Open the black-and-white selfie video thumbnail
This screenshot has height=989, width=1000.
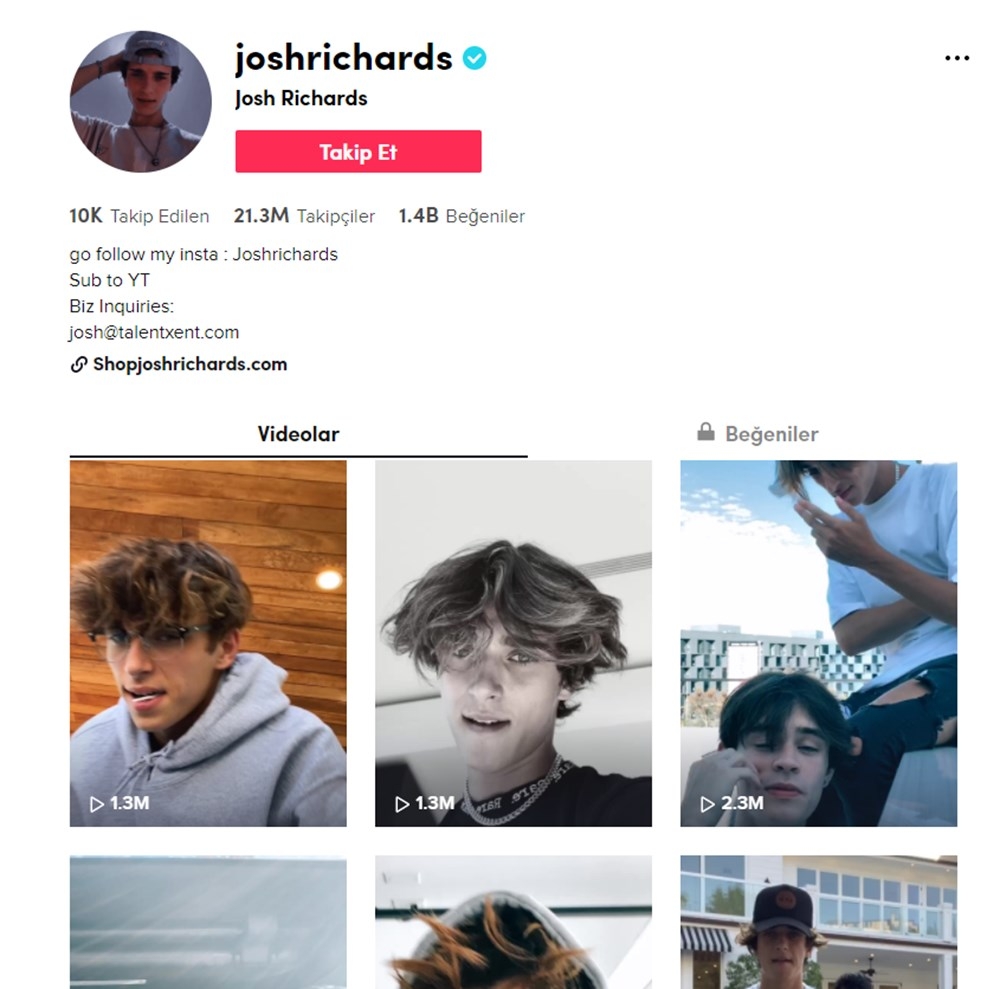[513, 643]
